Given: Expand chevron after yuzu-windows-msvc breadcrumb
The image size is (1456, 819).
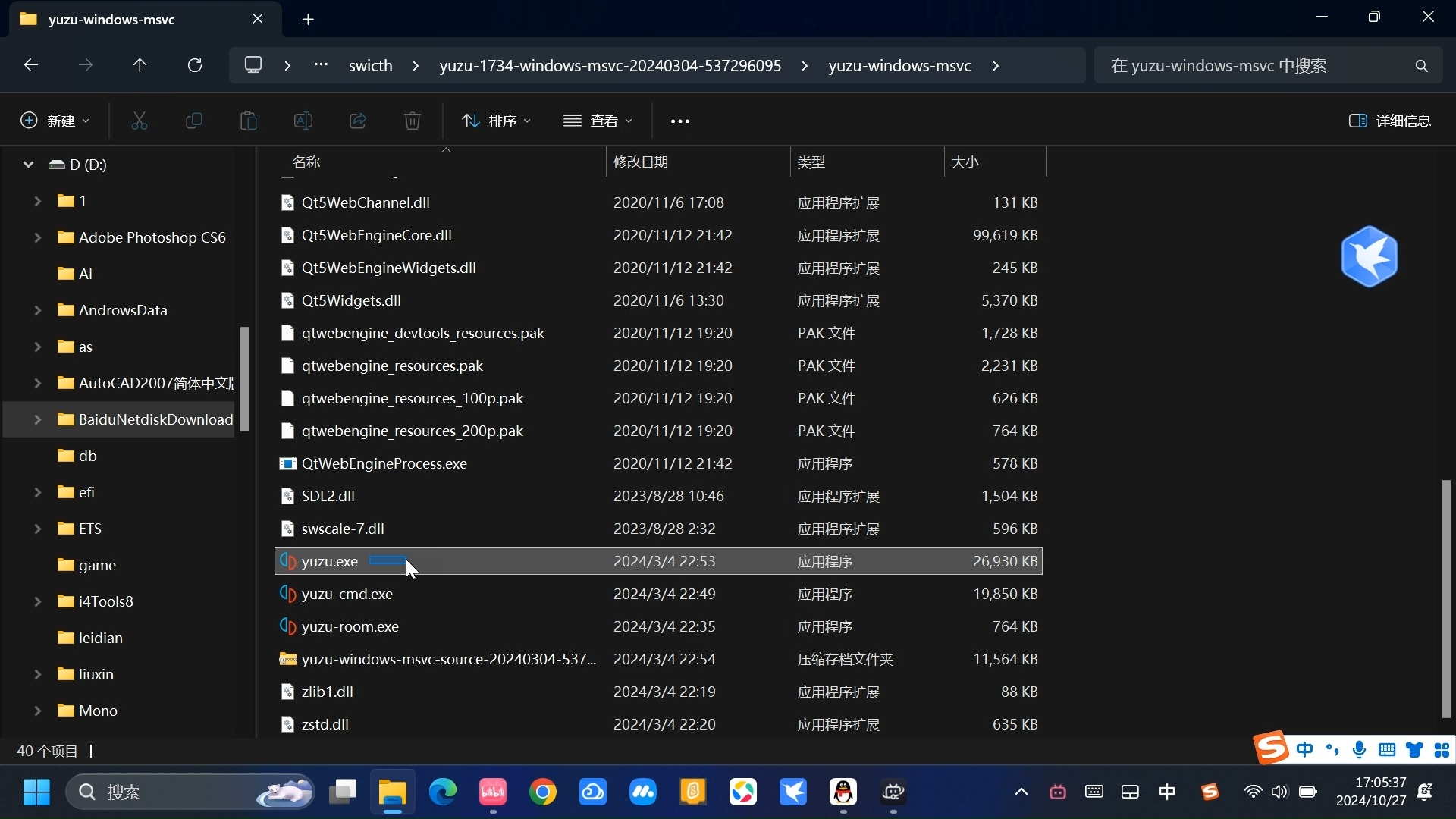Looking at the screenshot, I should [x=996, y=66].
